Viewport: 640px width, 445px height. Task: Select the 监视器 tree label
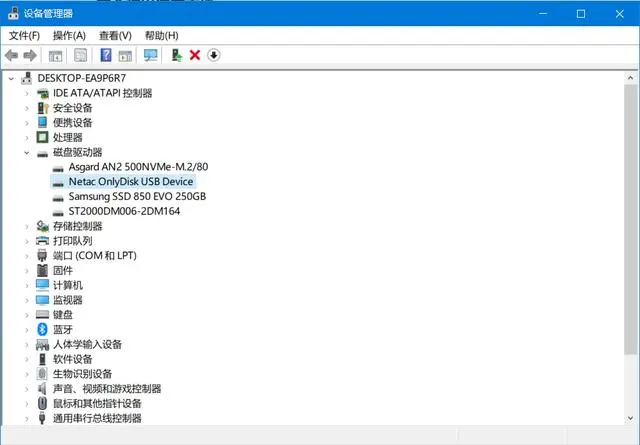tap(68, 300)
